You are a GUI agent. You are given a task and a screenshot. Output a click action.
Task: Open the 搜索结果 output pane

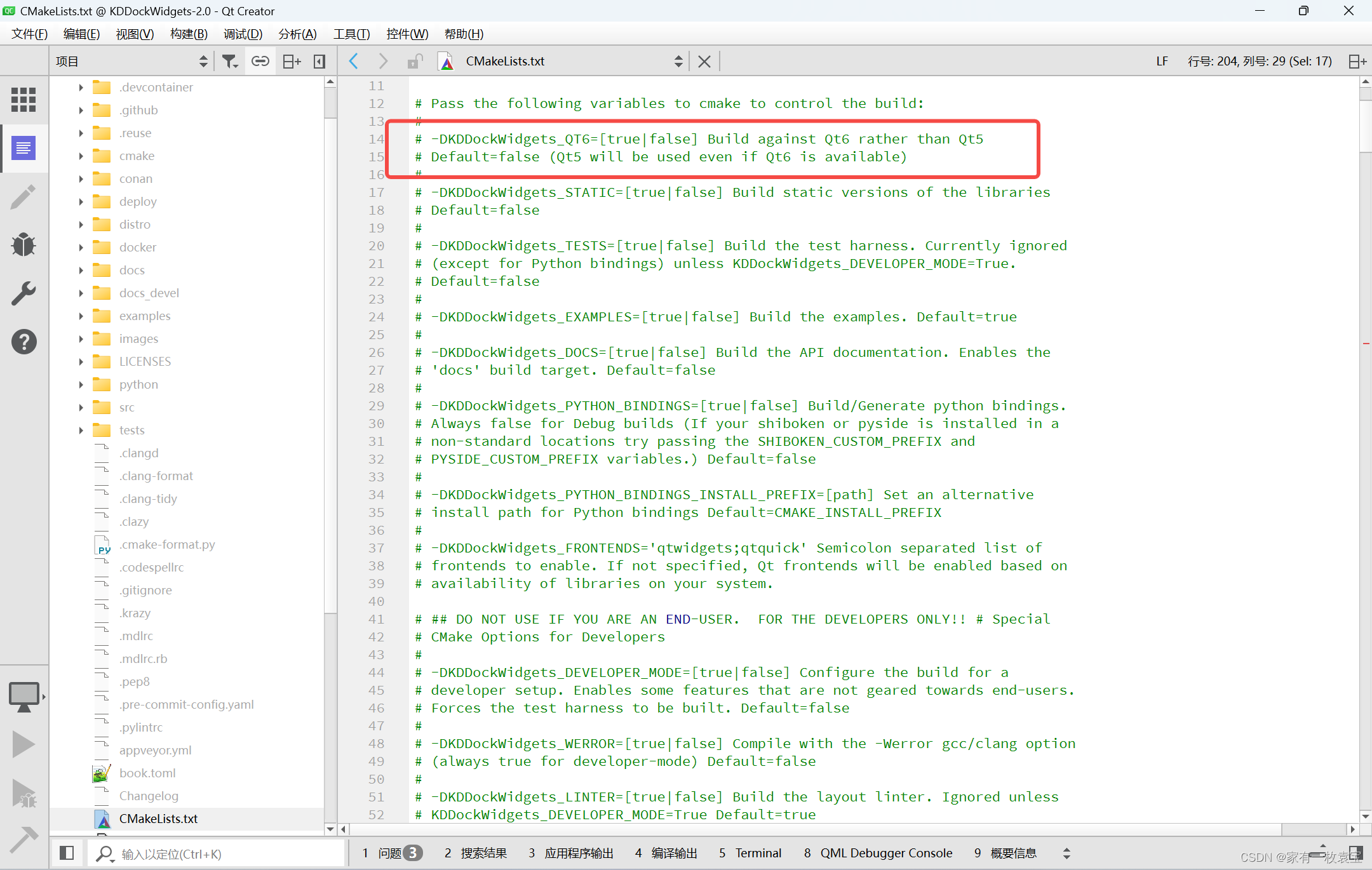tap(476, 853)
